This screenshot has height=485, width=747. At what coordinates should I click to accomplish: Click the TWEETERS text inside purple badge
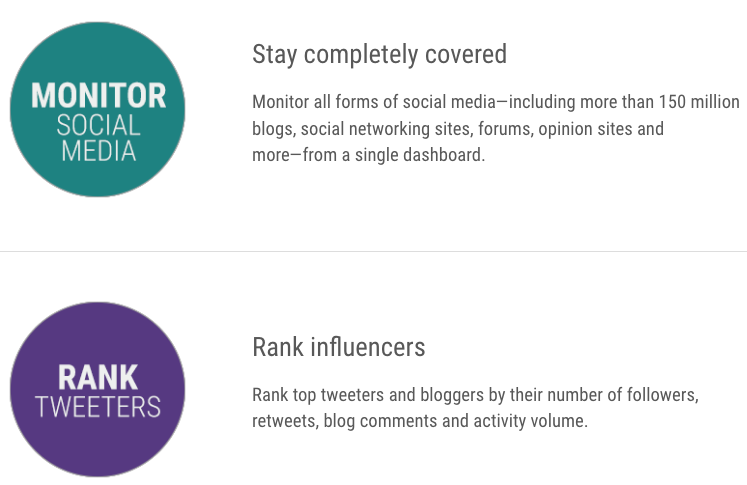[x=98, y=407]
